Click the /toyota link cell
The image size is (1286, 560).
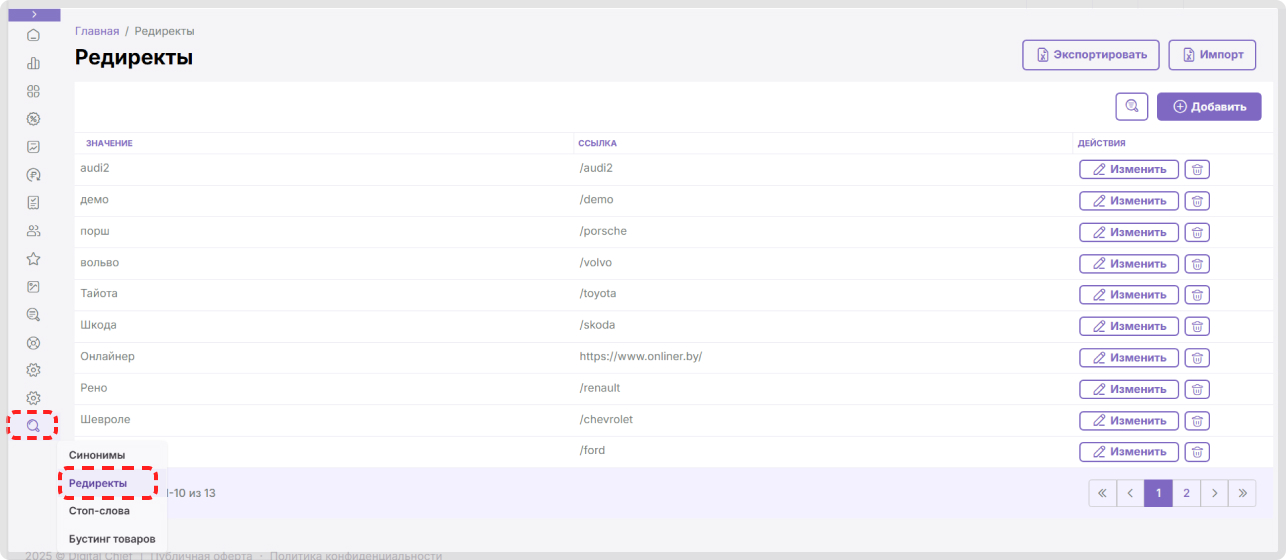[x=598, y=293]
